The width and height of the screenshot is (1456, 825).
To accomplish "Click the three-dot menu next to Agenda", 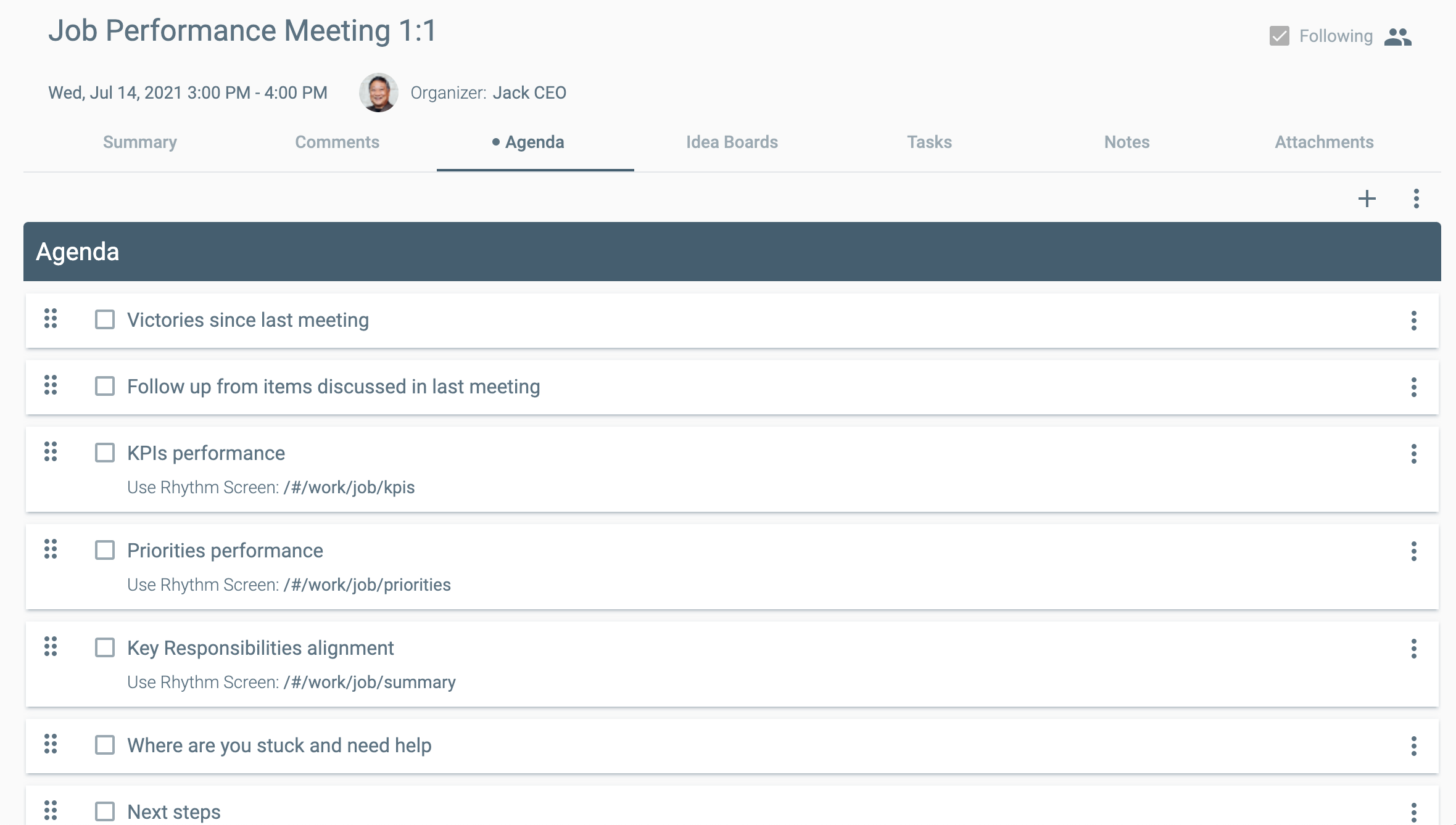I will 1417,197.
